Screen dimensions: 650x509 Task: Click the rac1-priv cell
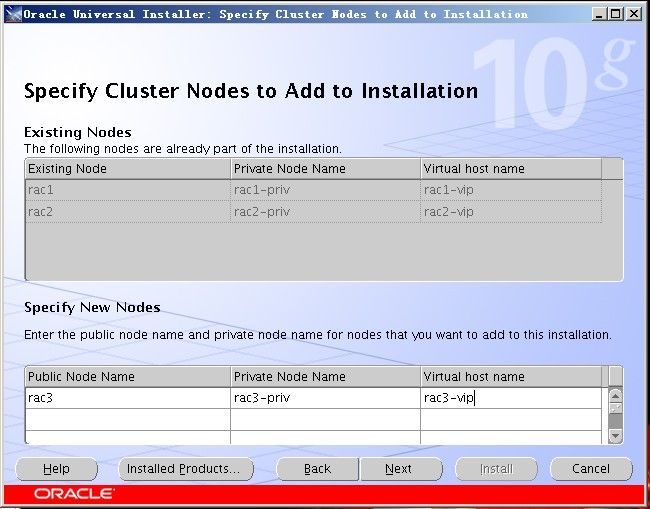(x=325, y=190)
